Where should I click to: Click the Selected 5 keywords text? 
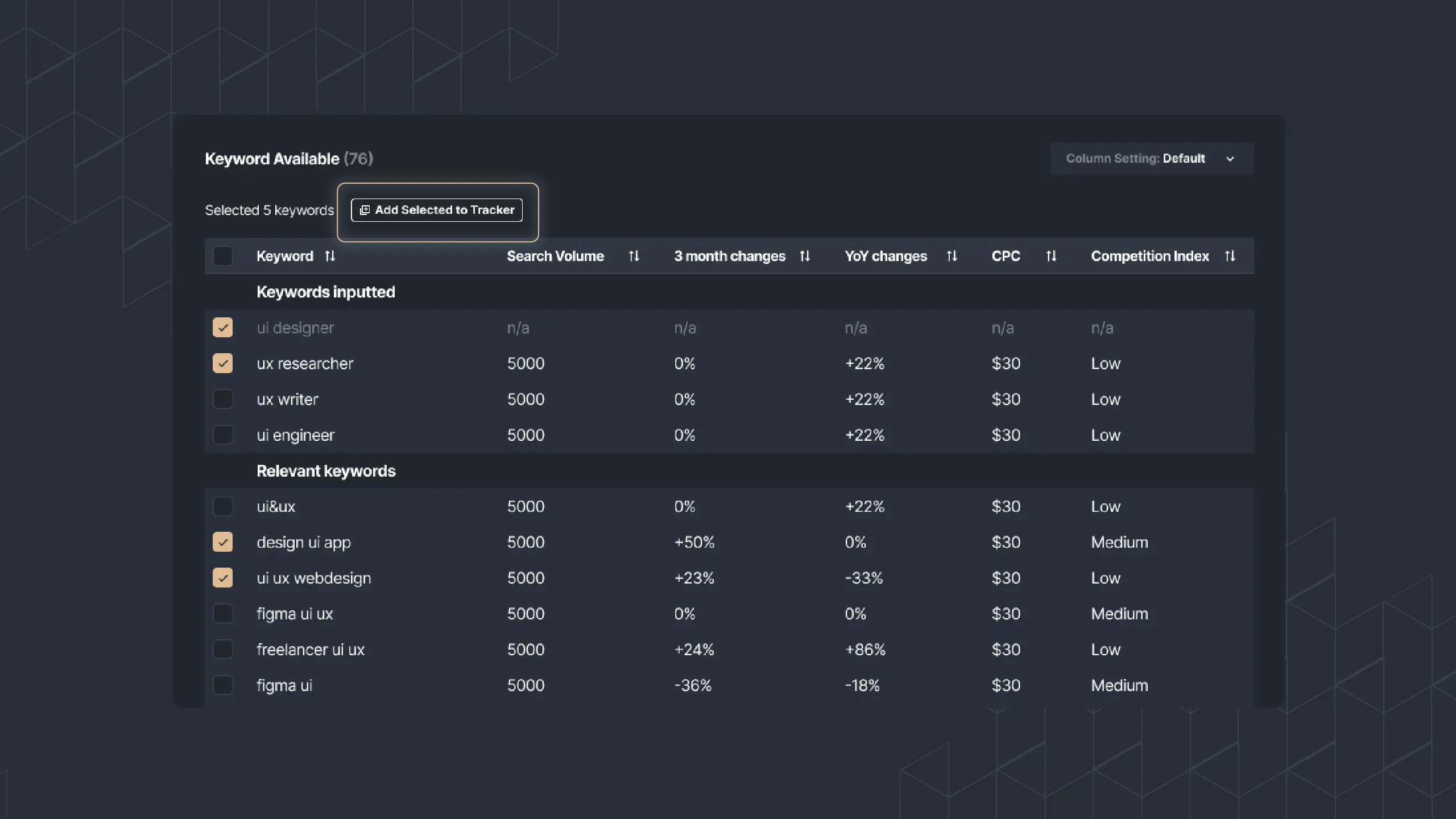point(270,210)
